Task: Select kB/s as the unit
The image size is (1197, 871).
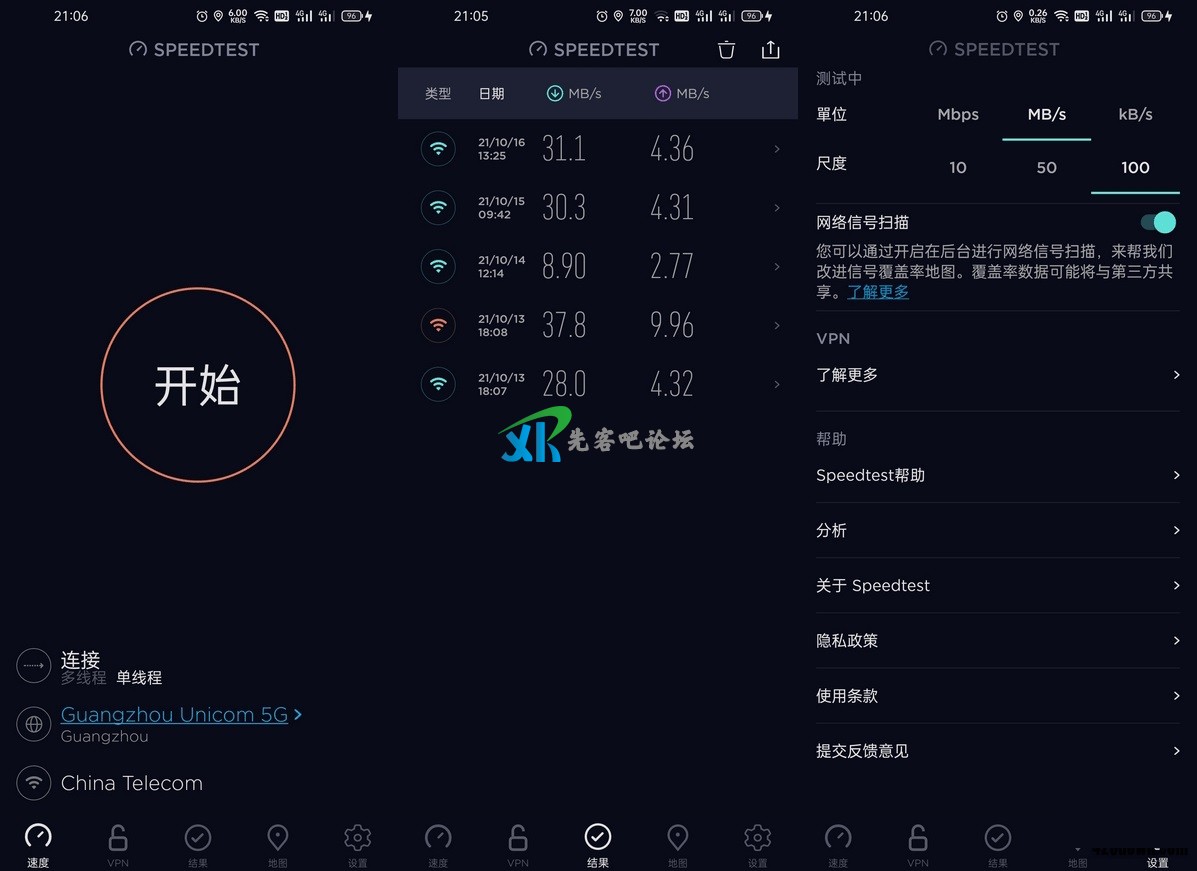Action: pyautogui.click(x=1135, y=115)
